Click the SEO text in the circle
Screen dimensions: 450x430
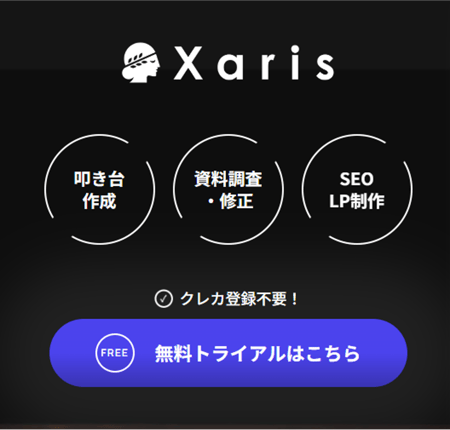(x=357, y=179)
